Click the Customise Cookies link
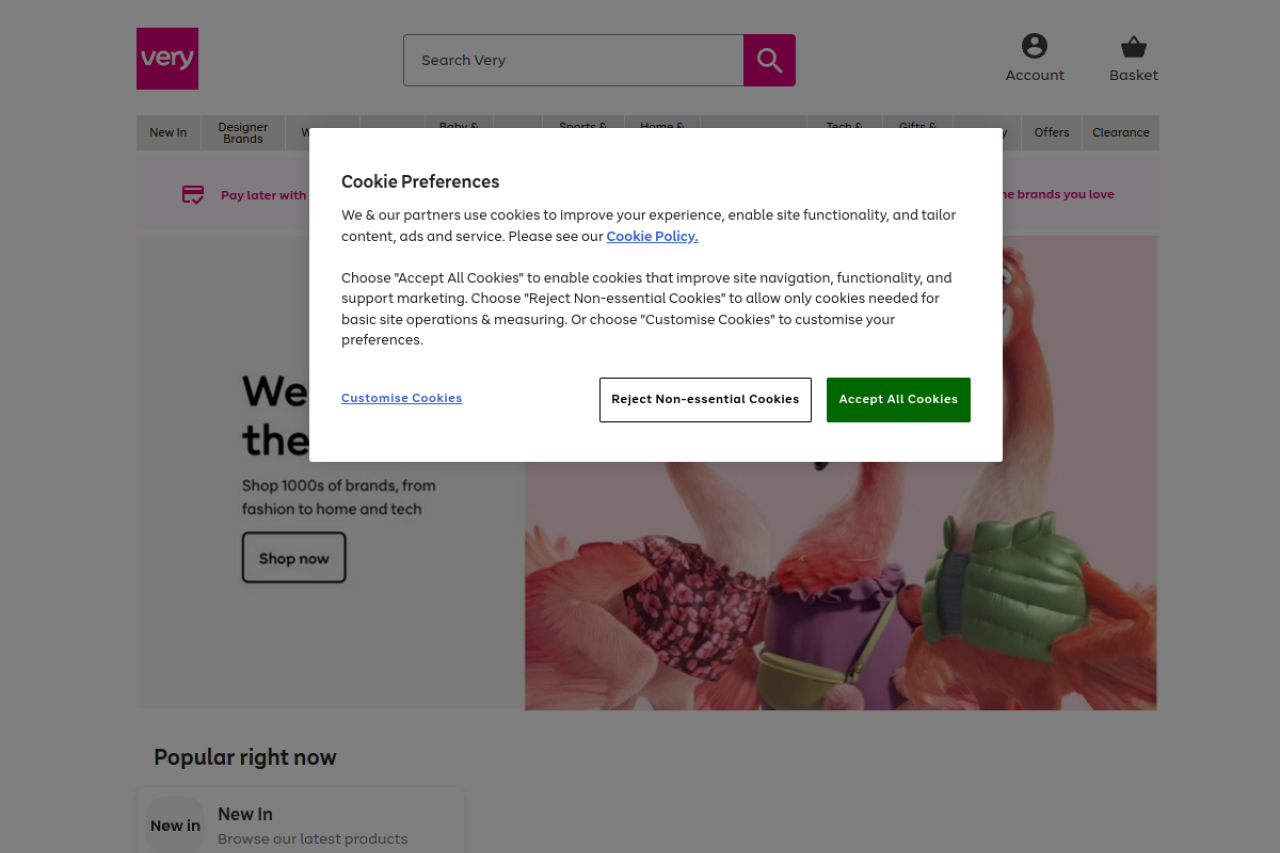The height and width of the screenshot is (853, 1280). [x=401, y=398]
